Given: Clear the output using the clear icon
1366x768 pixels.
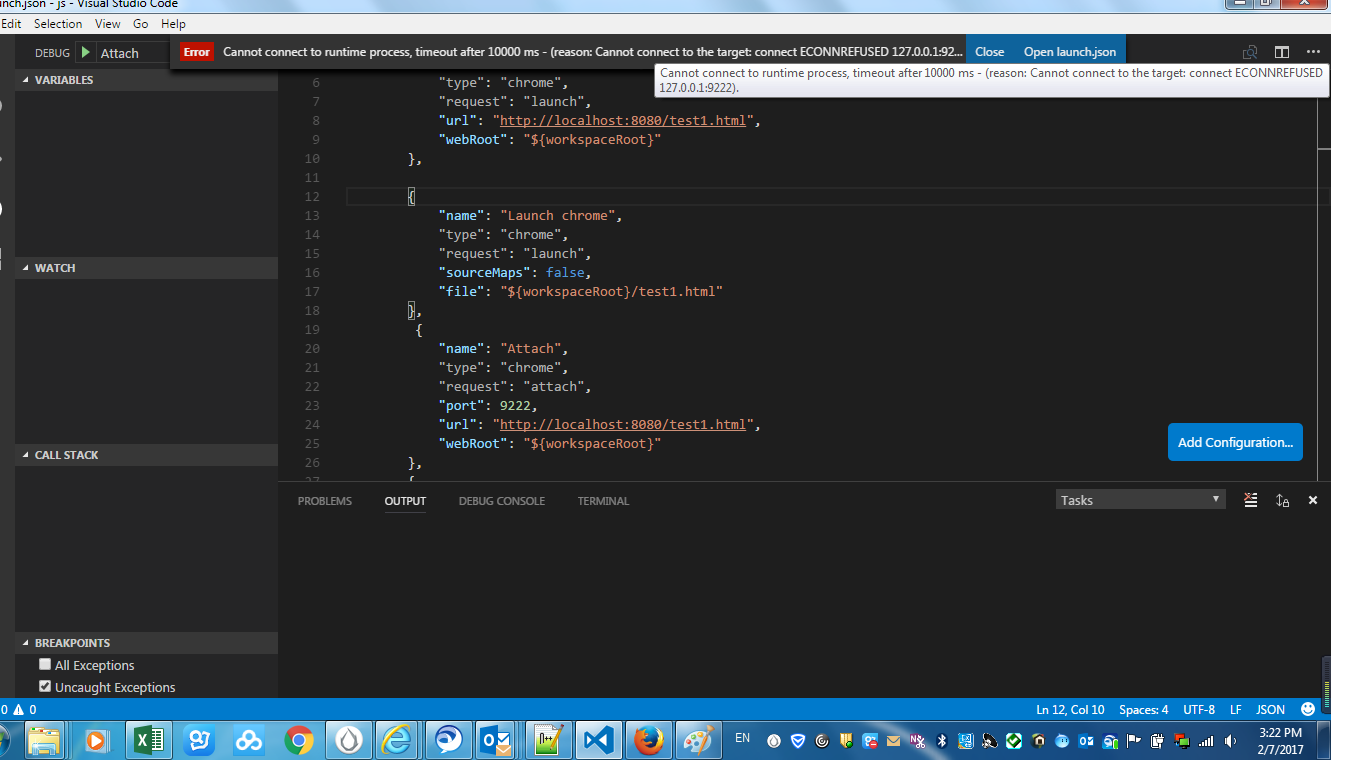Looking at the screenshot, I should (1250, 500).
